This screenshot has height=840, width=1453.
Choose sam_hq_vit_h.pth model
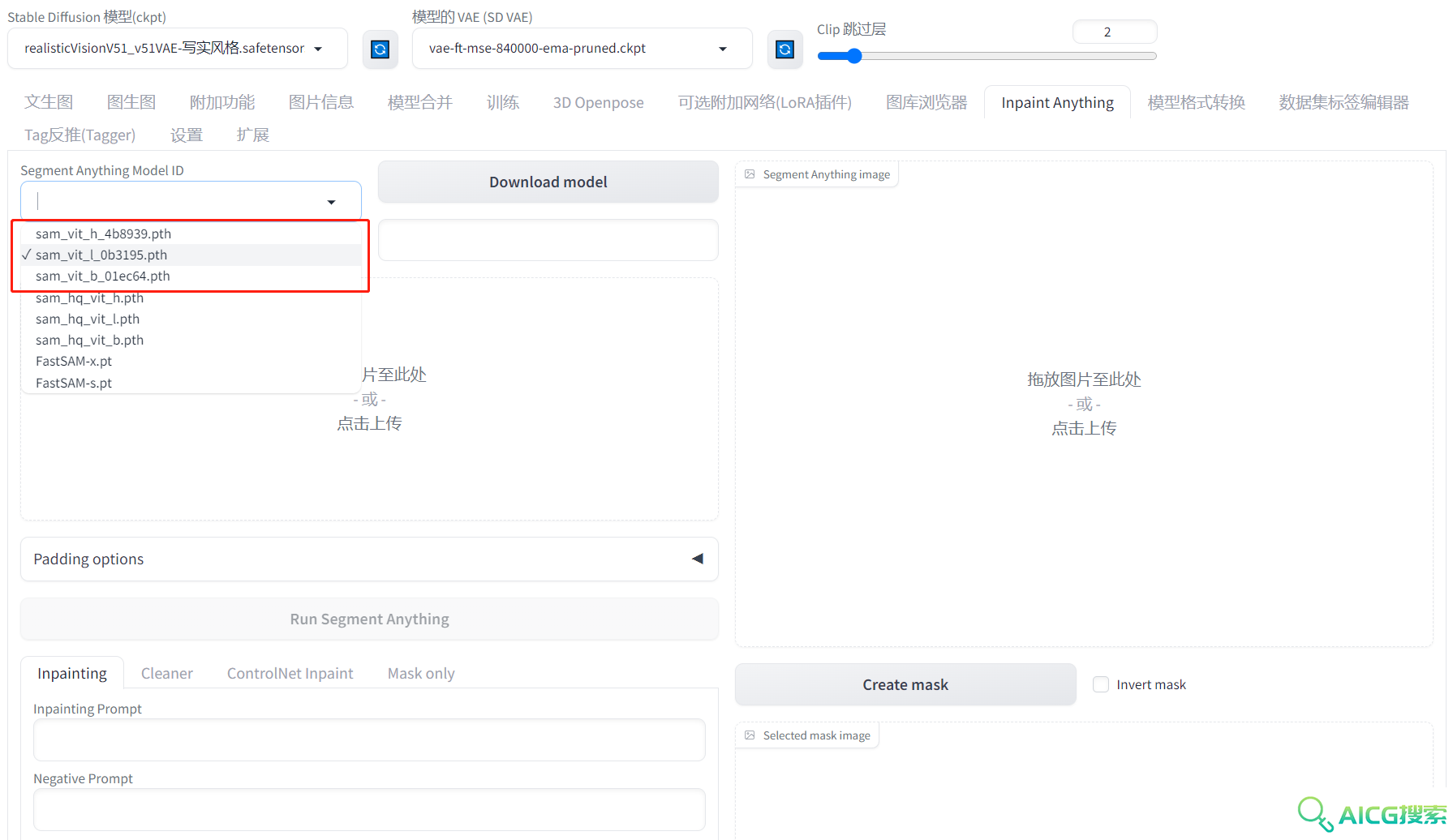coord(191,298)
